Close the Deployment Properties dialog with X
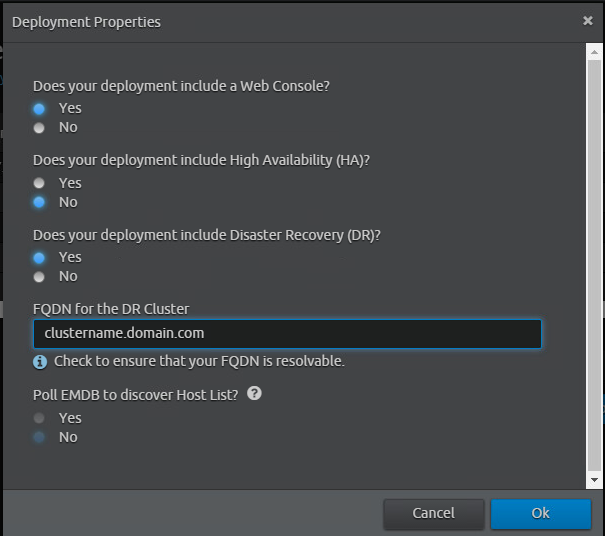The width and height of the screenshot is (605, 536). click(588, 20)
